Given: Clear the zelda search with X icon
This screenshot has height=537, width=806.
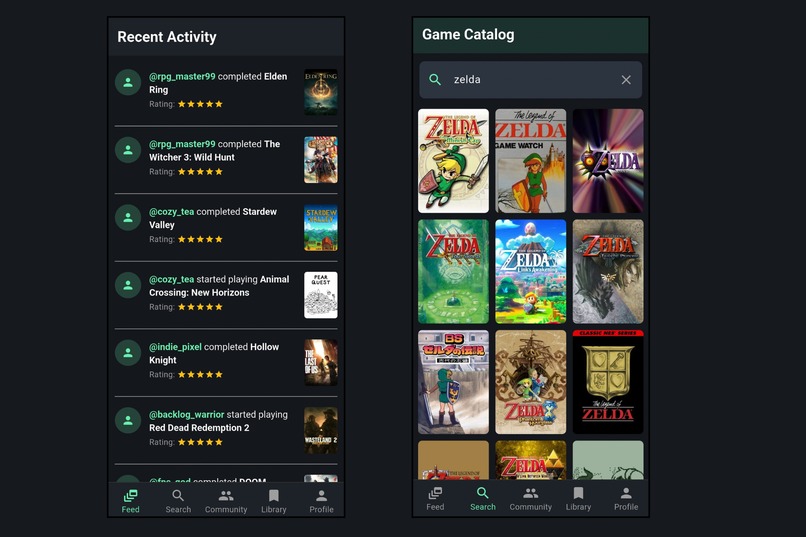Looking at the screenshot, I should [626, 80].
